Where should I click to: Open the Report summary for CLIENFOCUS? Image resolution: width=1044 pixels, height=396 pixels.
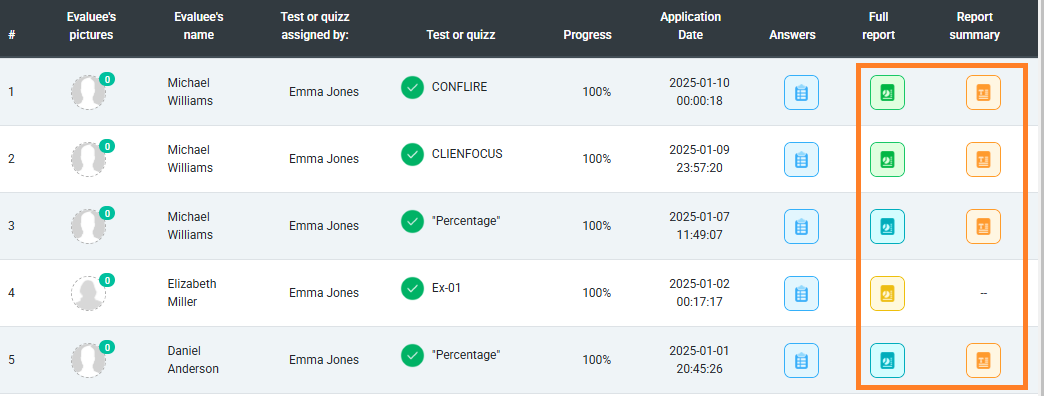983,159
